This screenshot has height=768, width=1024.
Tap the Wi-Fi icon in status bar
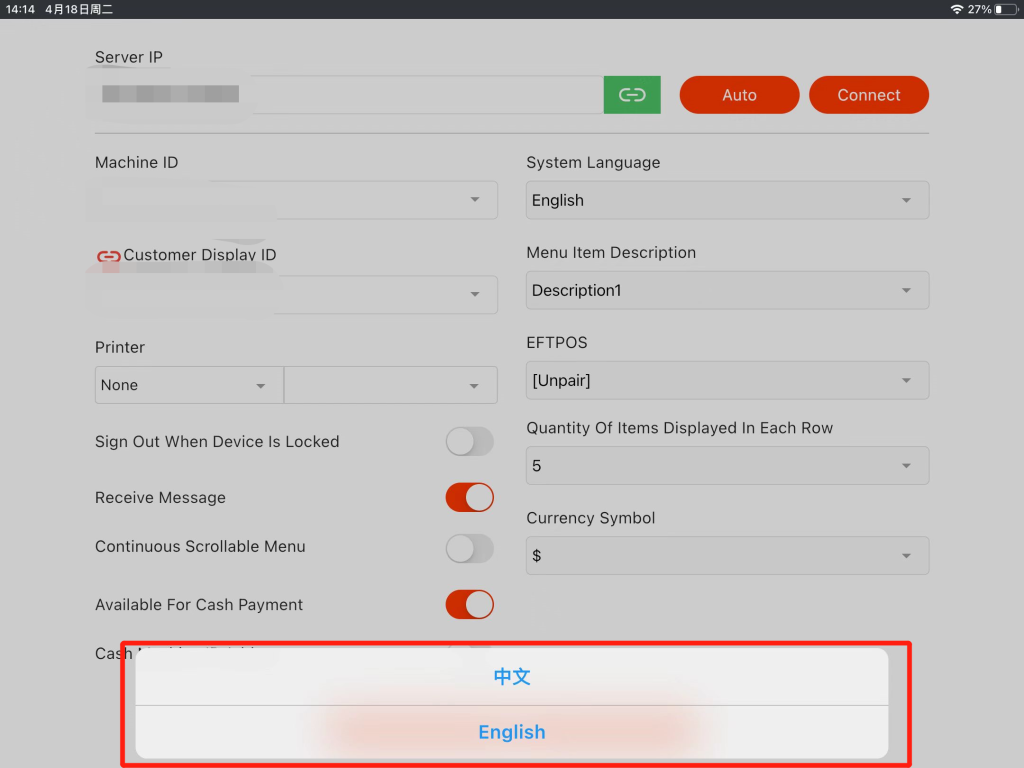956,9
